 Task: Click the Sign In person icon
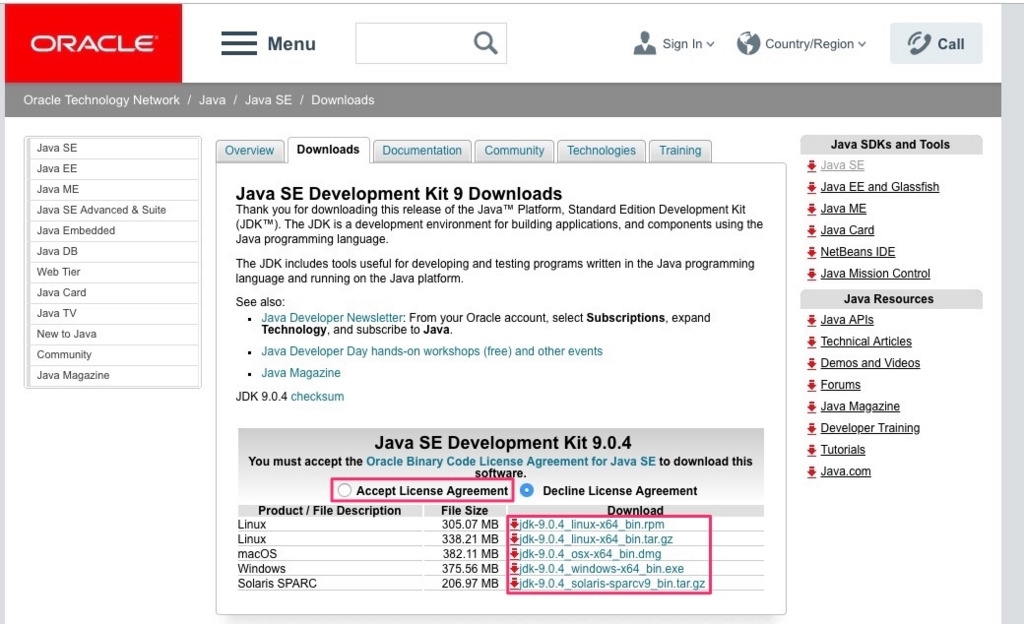pos(645,43)
